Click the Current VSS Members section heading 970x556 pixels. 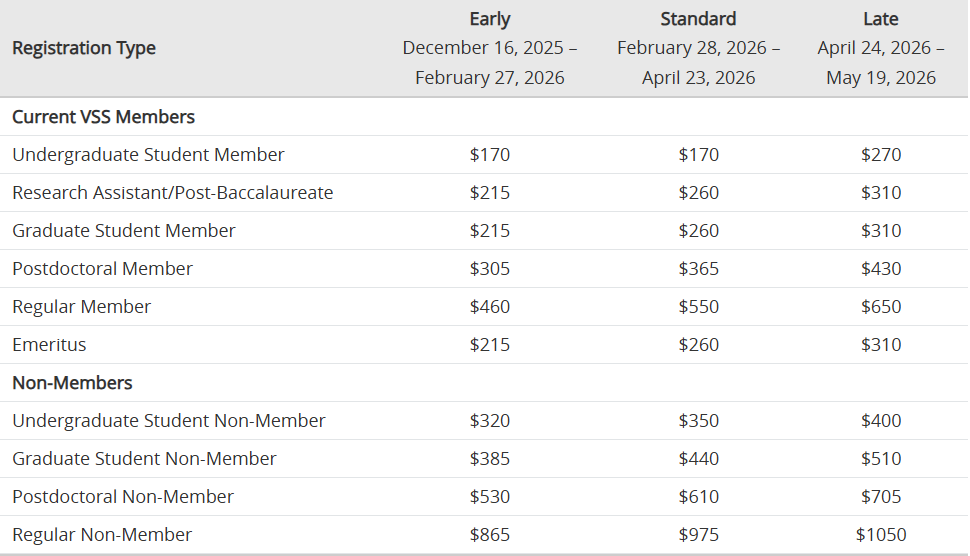point(103,117)
